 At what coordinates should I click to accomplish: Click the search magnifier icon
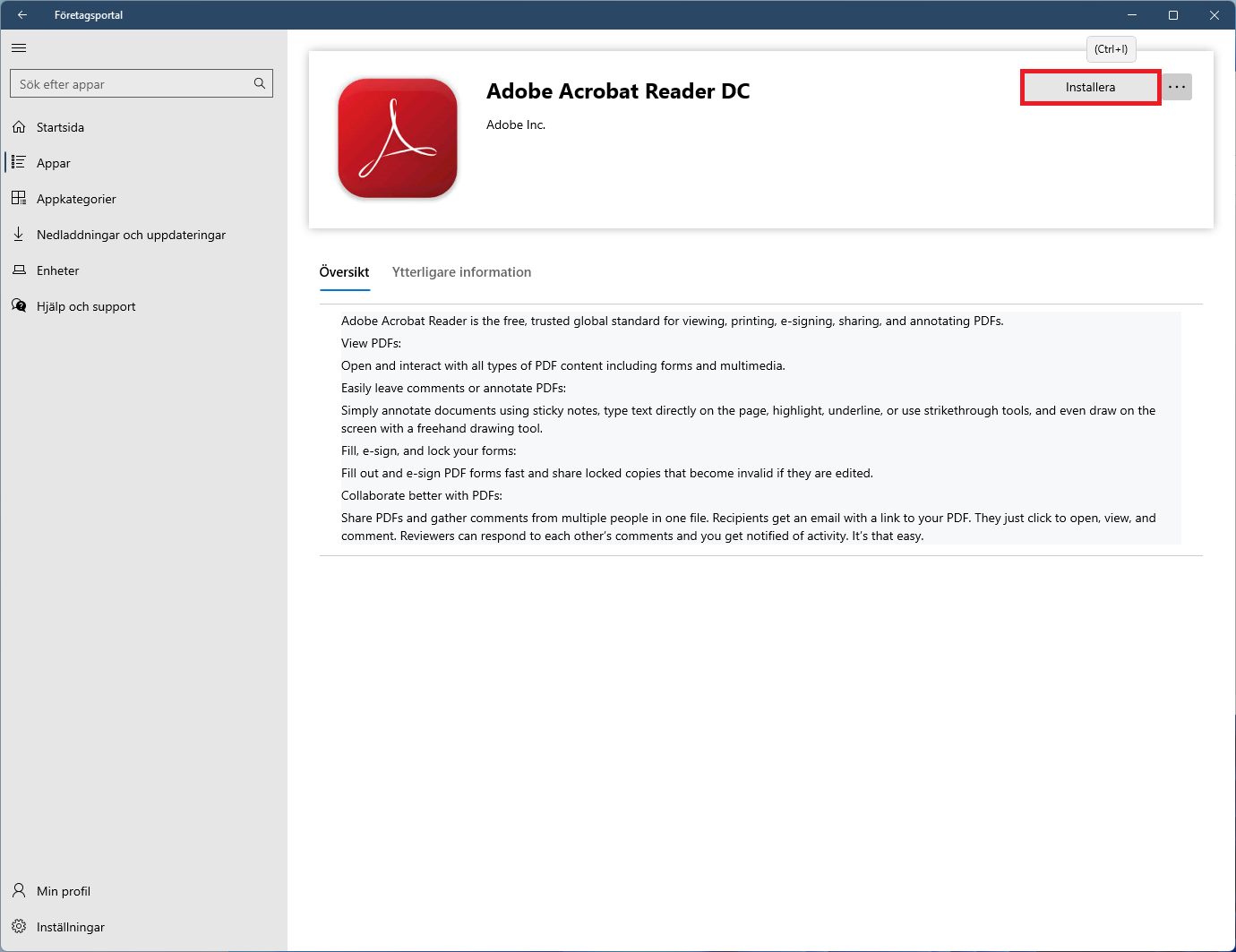click(x=260, y=83)
